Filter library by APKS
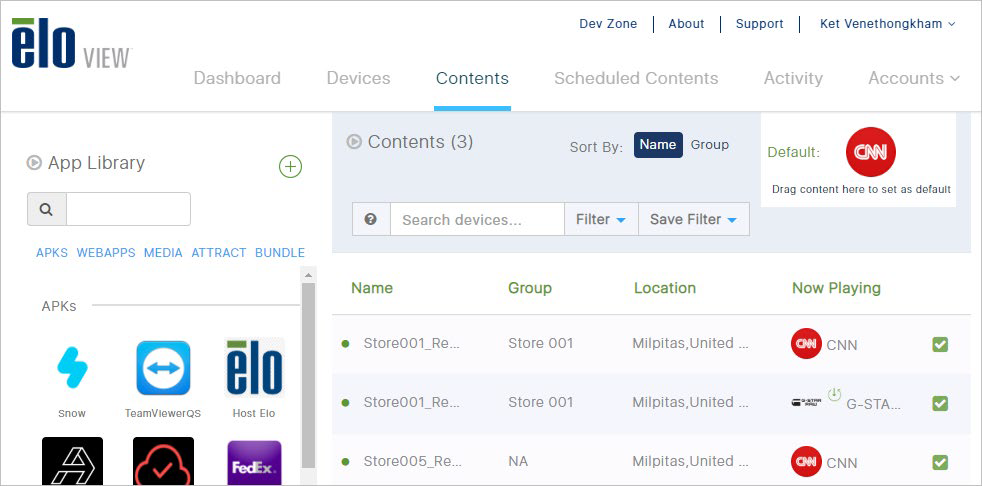This screenshot has height=486, width=982. tap(52, 252)
